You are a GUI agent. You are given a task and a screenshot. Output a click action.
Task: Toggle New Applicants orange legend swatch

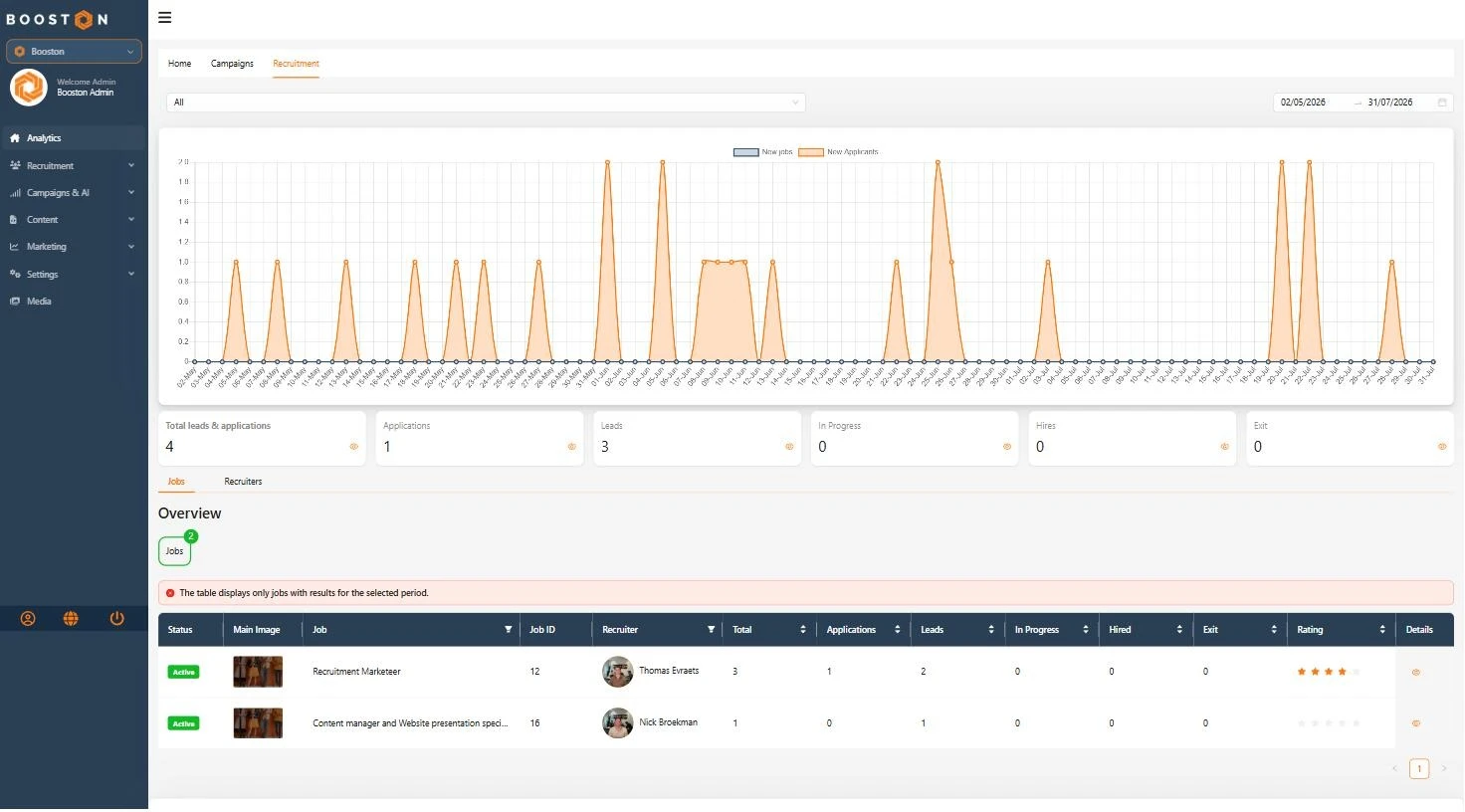pos(811,152)
